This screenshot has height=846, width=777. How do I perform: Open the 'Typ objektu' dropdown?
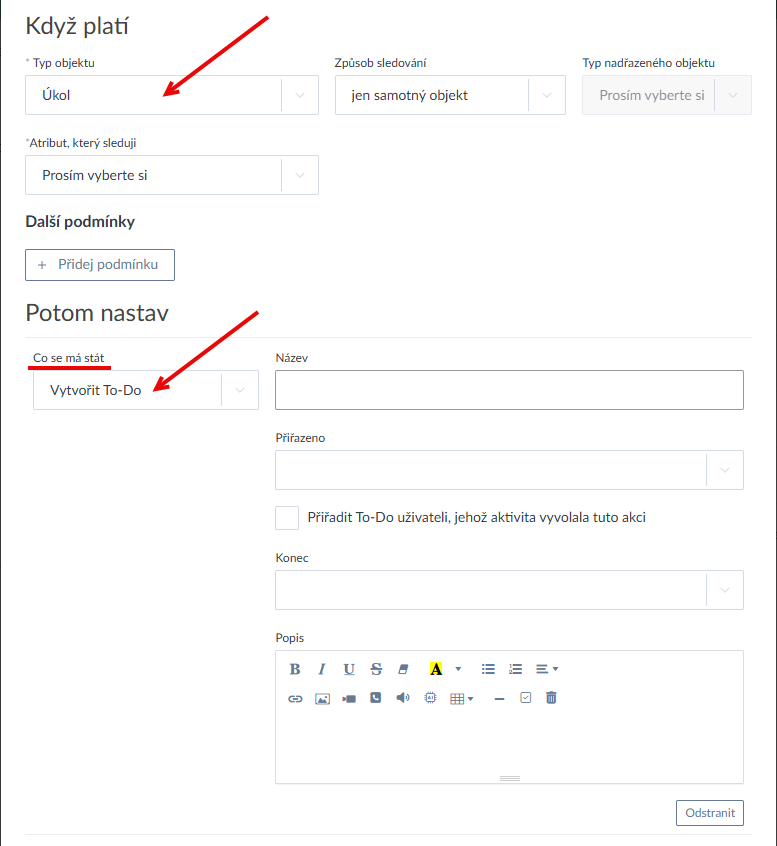tap(171, 96)
